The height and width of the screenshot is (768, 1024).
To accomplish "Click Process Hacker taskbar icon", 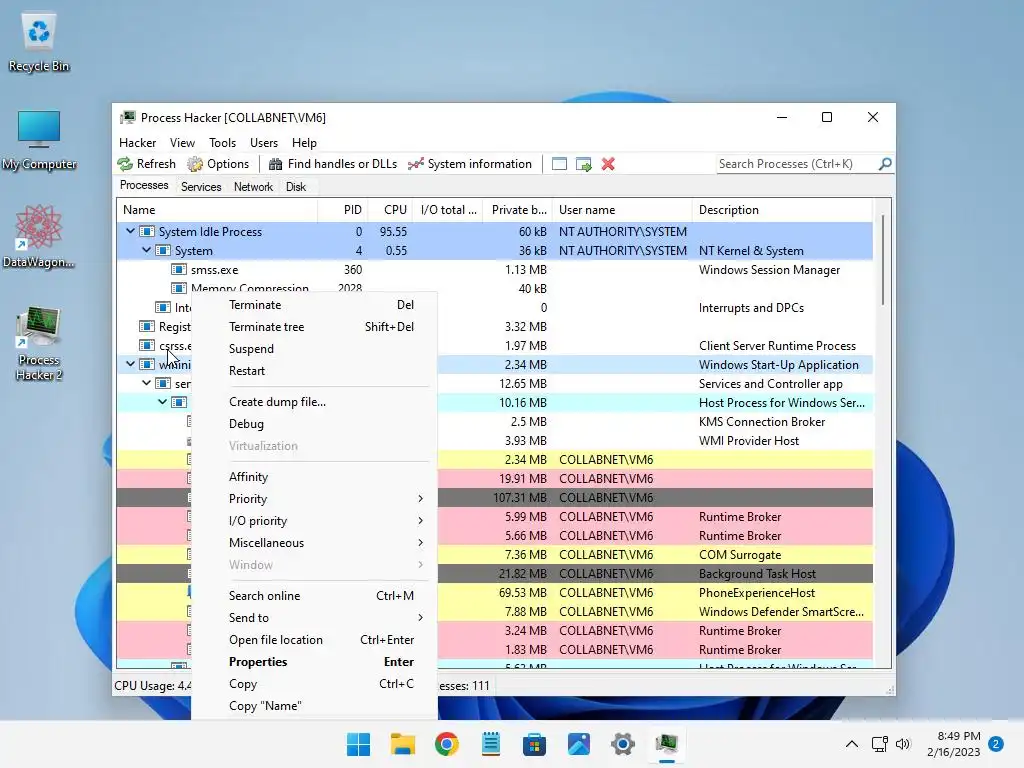I will pos(667,744).
